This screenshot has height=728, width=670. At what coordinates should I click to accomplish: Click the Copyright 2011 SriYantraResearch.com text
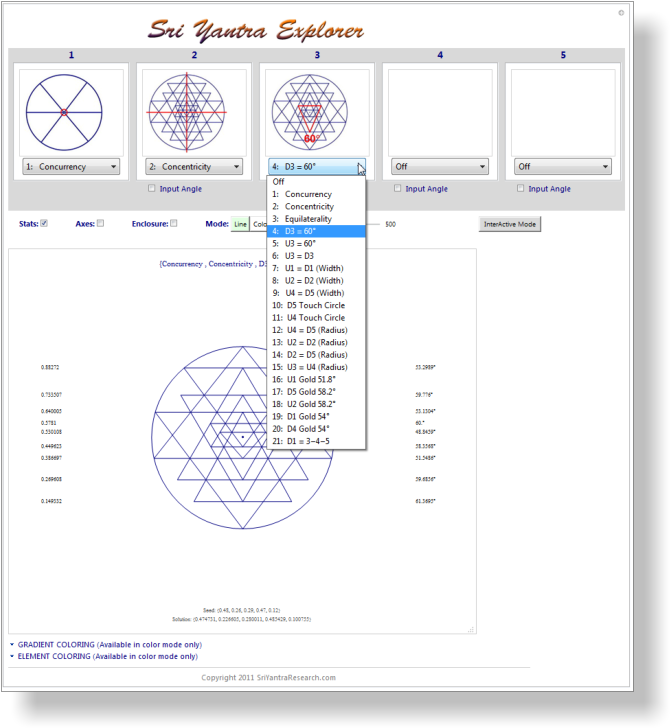268,677
